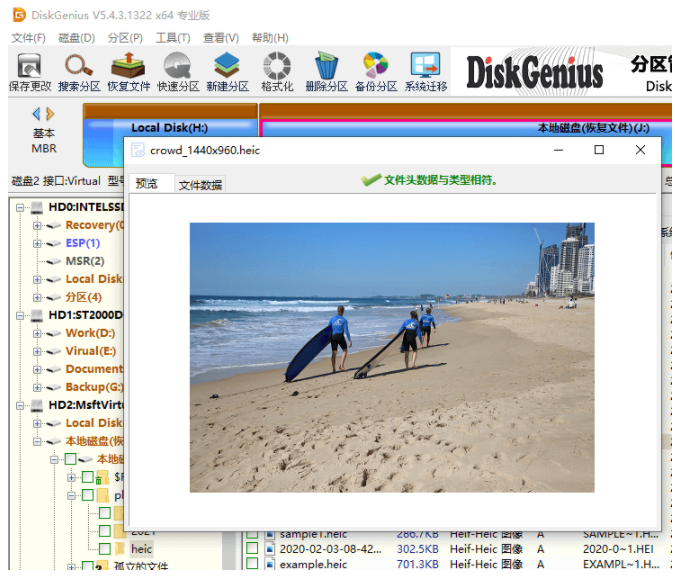This screenshot has width=675, height=587.
Task: Click the ESP(1) partition in tree
Action: point(83,243)
